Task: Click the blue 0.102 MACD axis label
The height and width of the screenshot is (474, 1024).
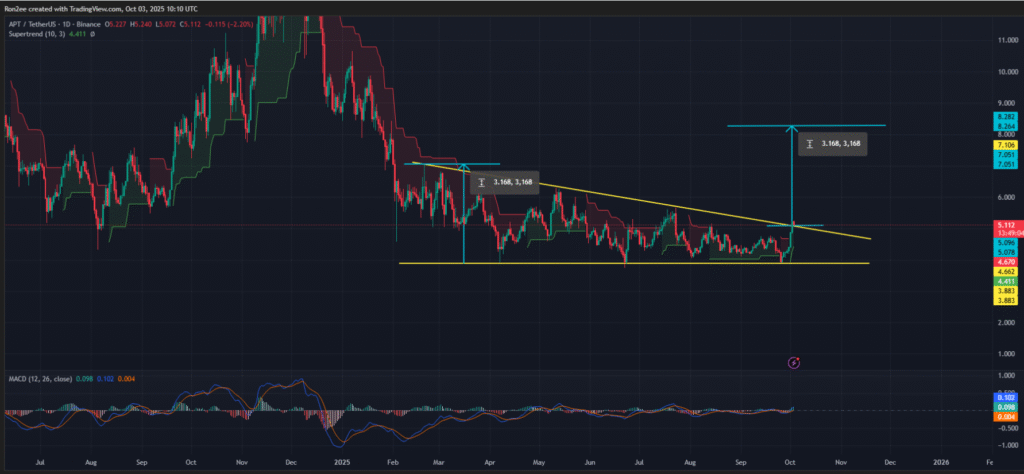Action: pyautogui.click(x=1002, y=398)
